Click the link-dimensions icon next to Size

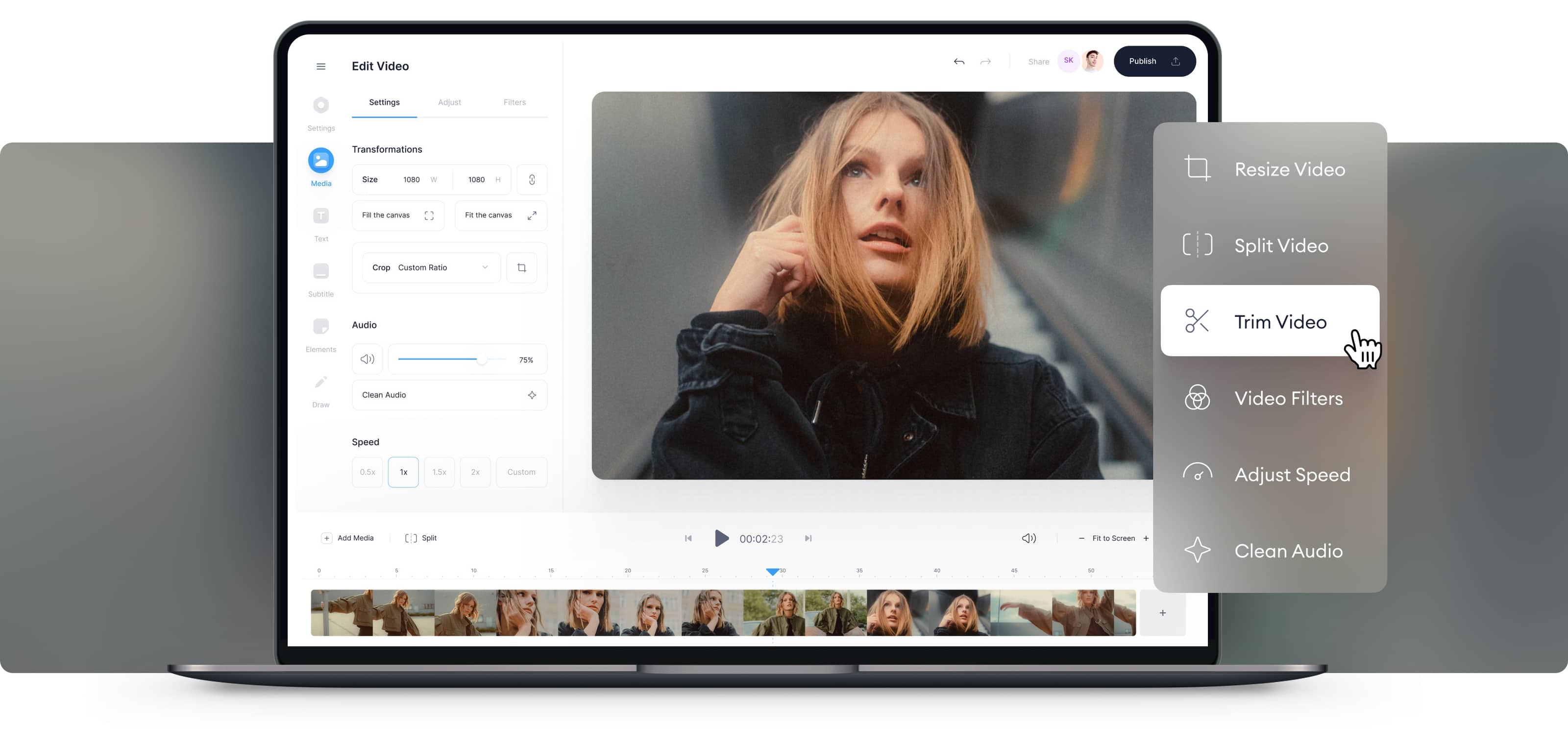(531, 180)
